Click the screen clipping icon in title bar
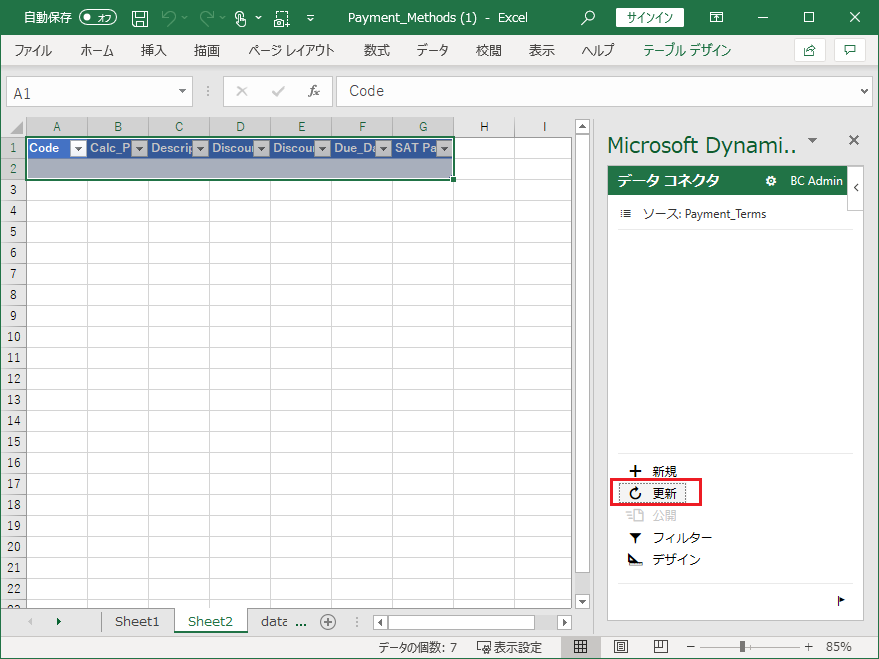This screenshot has height=659, width=879. (x=281, y=18)
